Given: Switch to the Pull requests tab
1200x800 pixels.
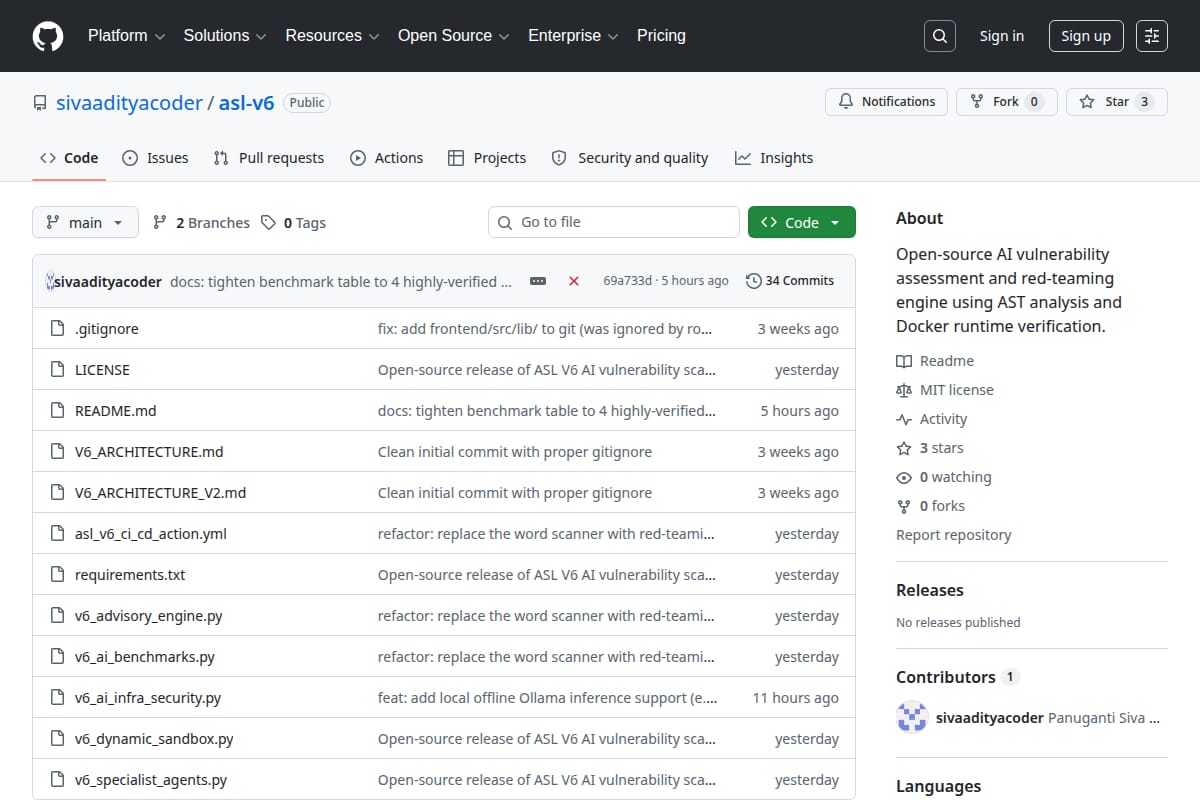Looking at the screenshot, I should click(269, 158).
